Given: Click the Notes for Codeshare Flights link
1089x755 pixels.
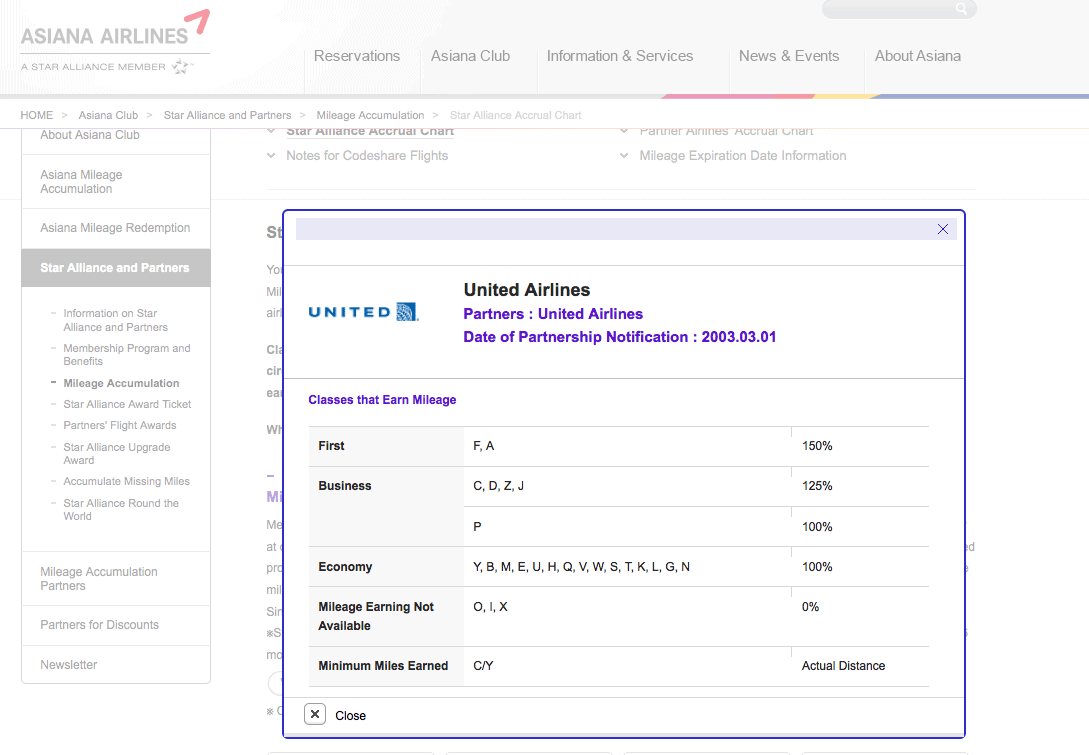Looking at the screenshot, I should [367, 156].
